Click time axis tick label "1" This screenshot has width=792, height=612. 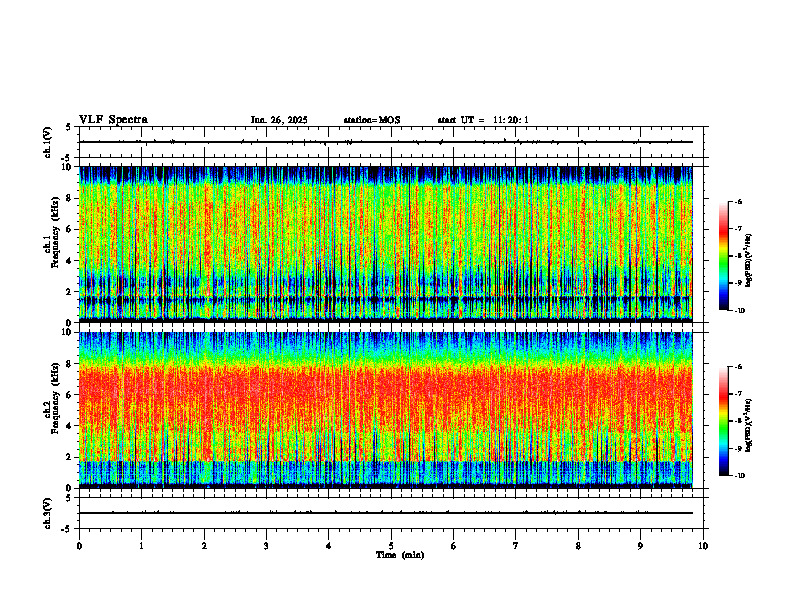coord(141,546)
